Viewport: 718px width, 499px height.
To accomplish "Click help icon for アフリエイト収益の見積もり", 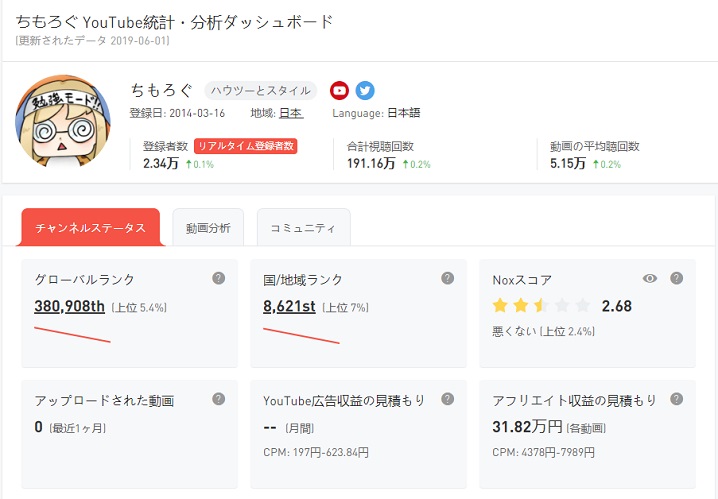I will click(x=676, y=399).
